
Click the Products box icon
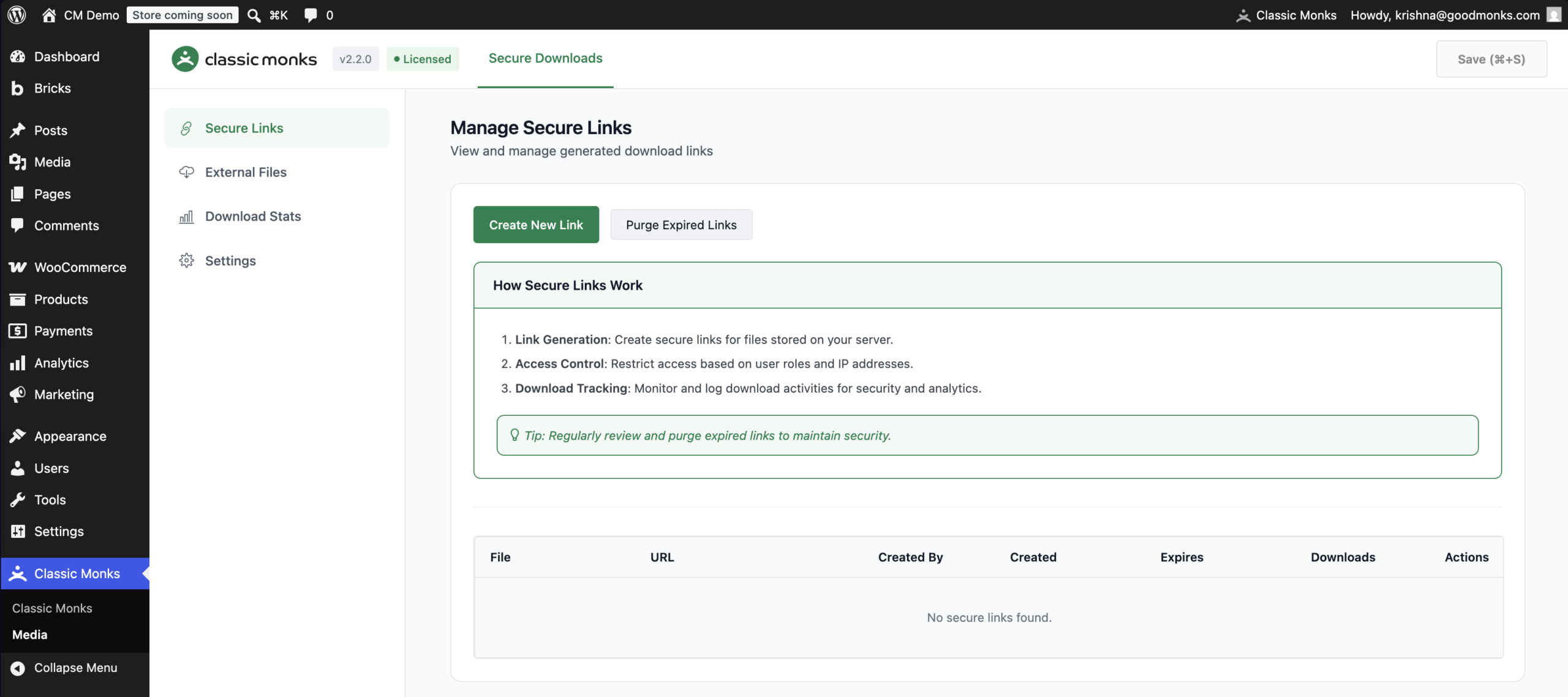click(18, 299)
